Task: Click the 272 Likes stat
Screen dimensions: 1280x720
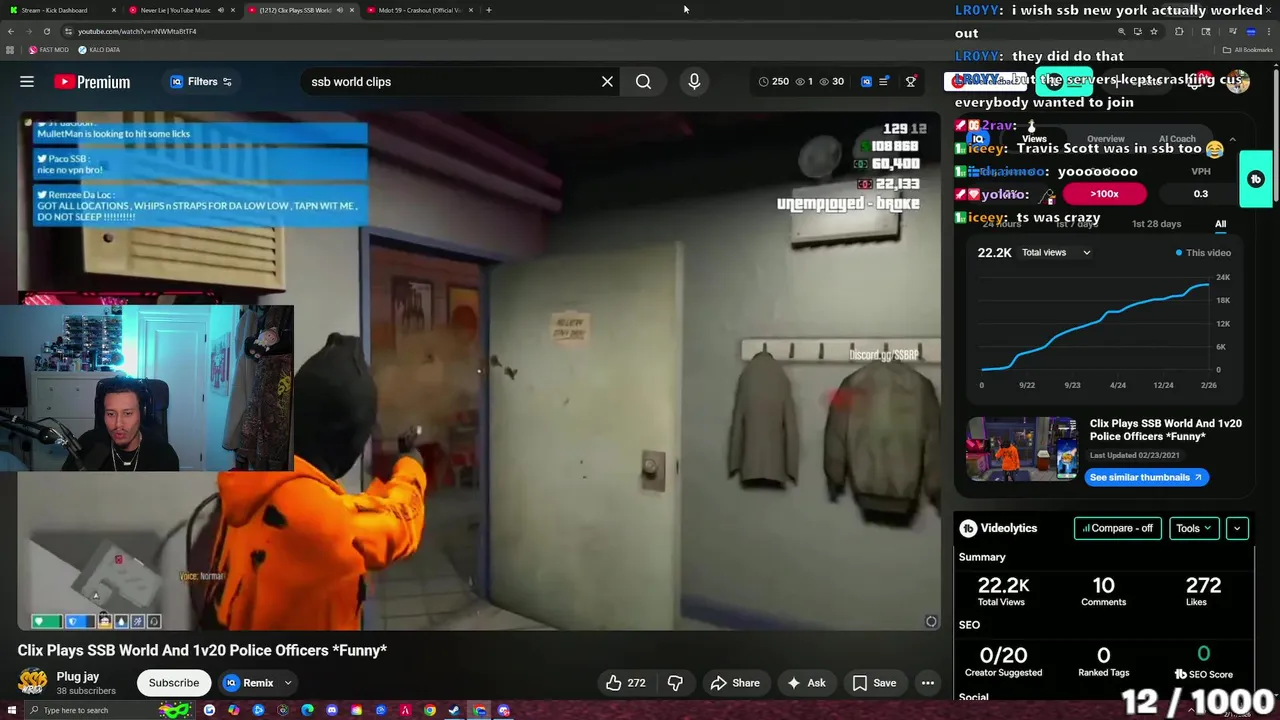Action: point(1203,591)
